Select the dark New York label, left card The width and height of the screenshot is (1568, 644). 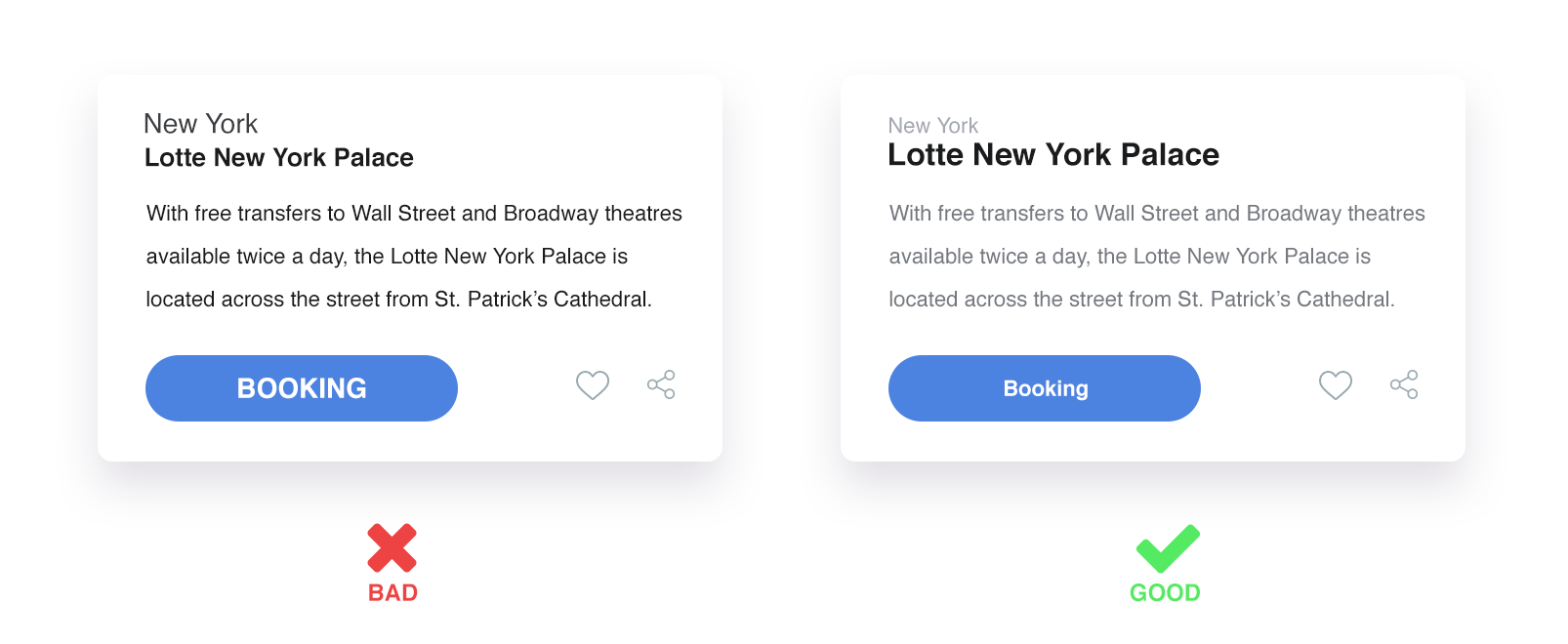201,124
